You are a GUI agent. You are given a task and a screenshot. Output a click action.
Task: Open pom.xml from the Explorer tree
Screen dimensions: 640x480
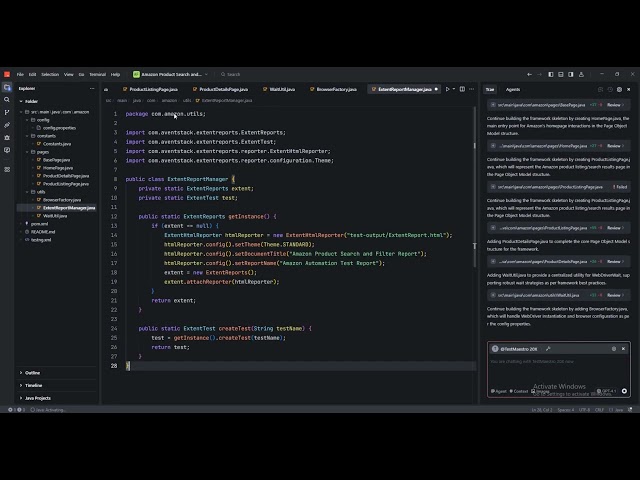click(x=40, y=224)
